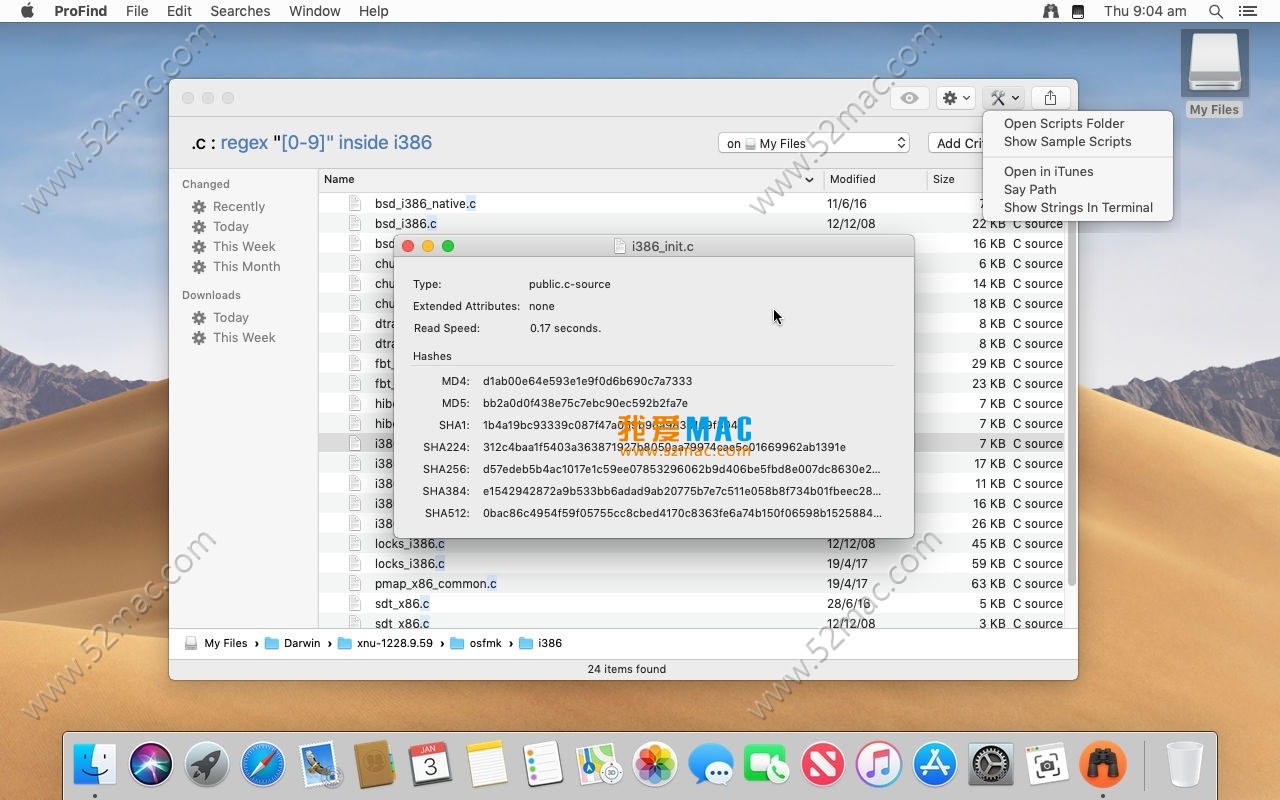This screenshot has height=800, width=1280.
Task: Click osfmk folder in path bar
Action: 476,643
